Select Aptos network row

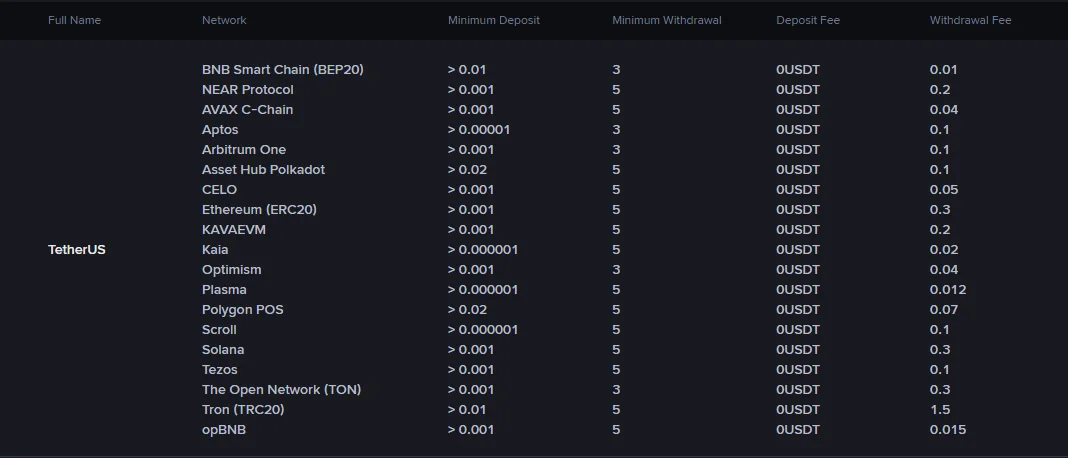pos(220,129)
